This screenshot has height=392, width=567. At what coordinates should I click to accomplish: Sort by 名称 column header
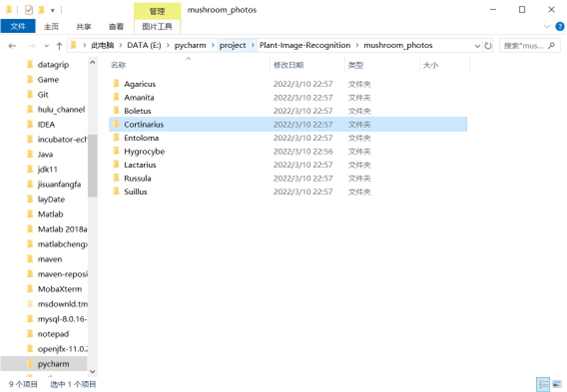pyautogui.click(x=118, y=65)
